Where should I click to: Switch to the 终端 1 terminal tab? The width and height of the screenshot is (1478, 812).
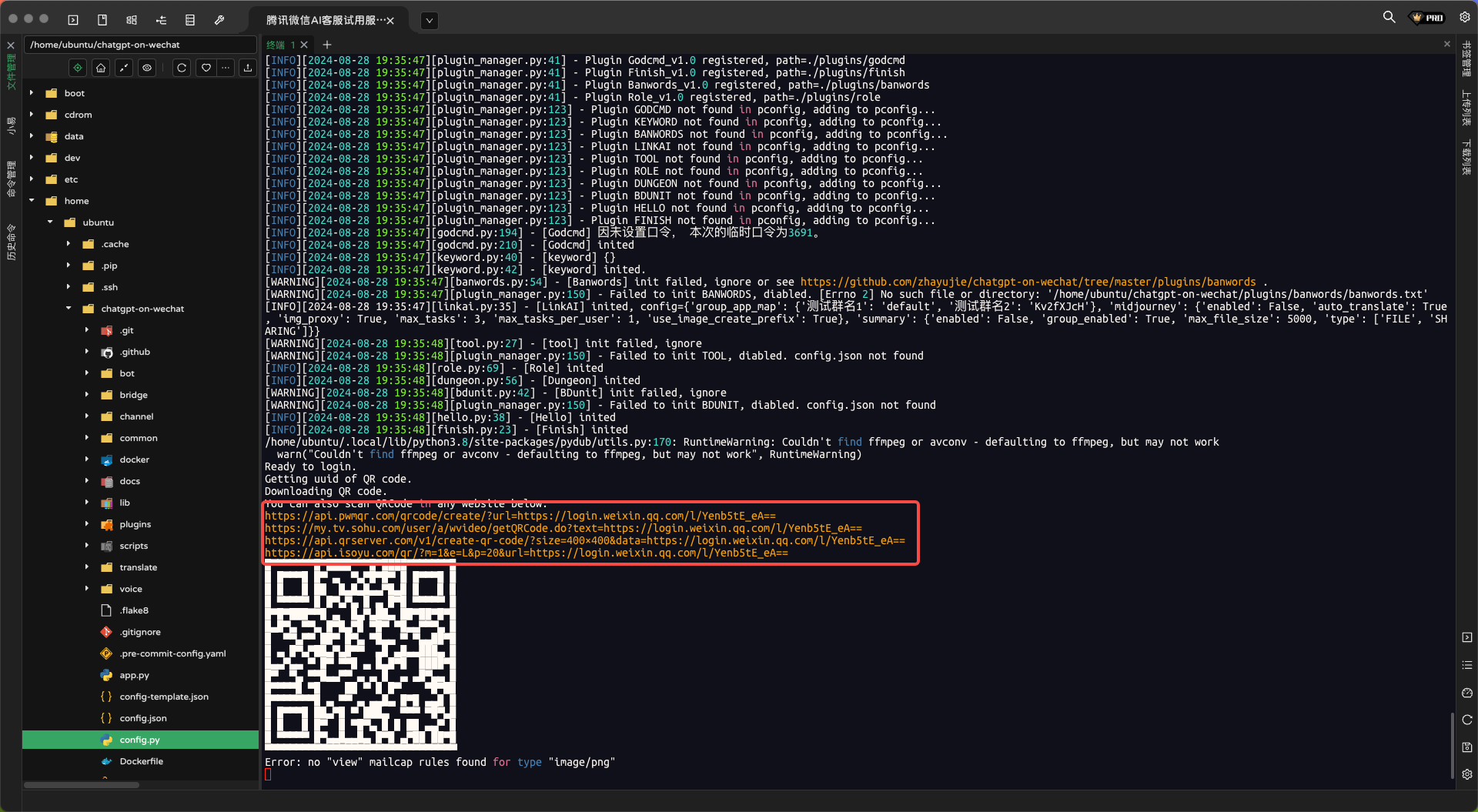coord(281,45)
